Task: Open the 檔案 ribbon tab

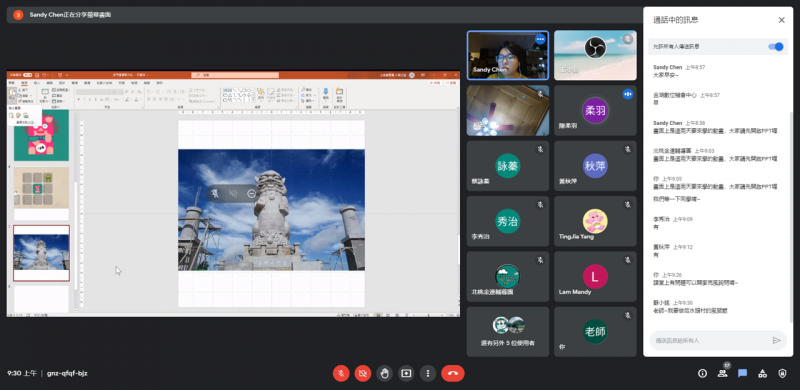Action: point(12,83)
